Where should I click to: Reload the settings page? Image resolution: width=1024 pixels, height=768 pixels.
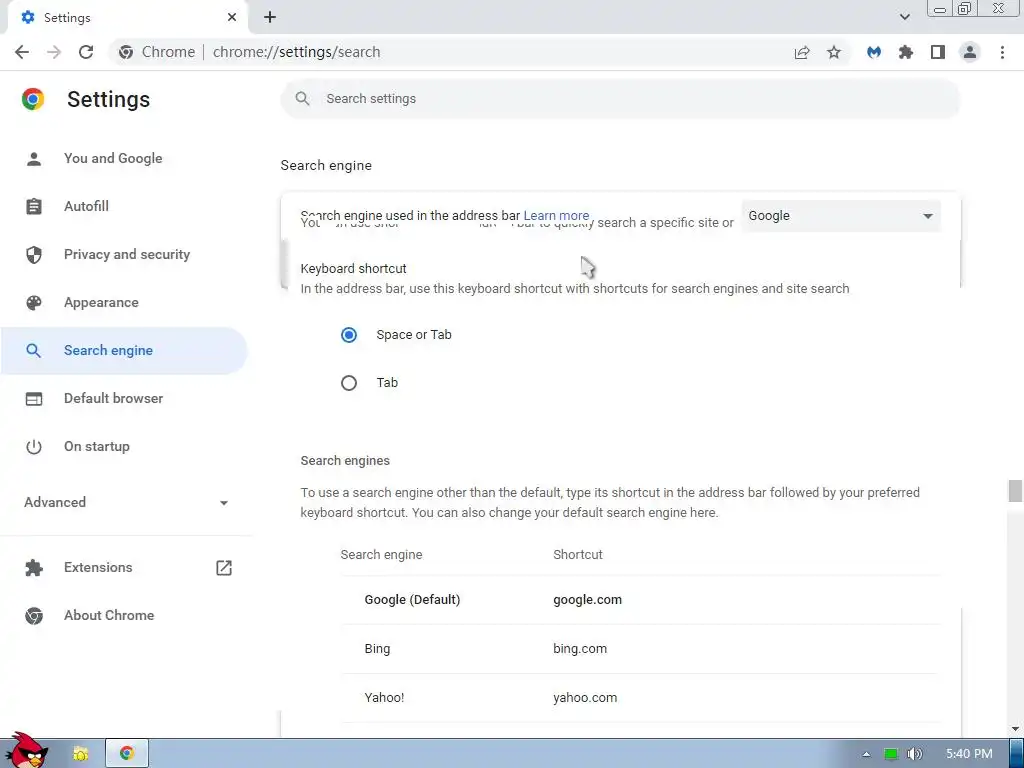tap(86, 52)
